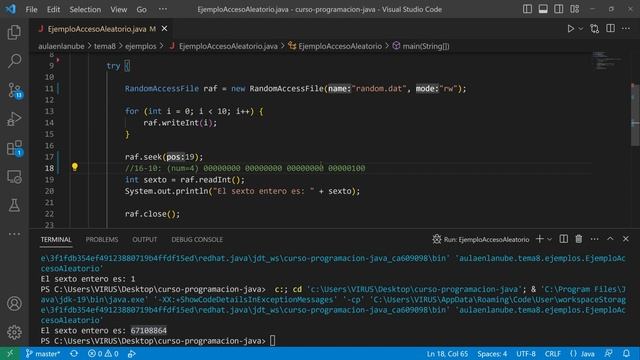Click the ejemplos breadcrumb

pos(141,46)
